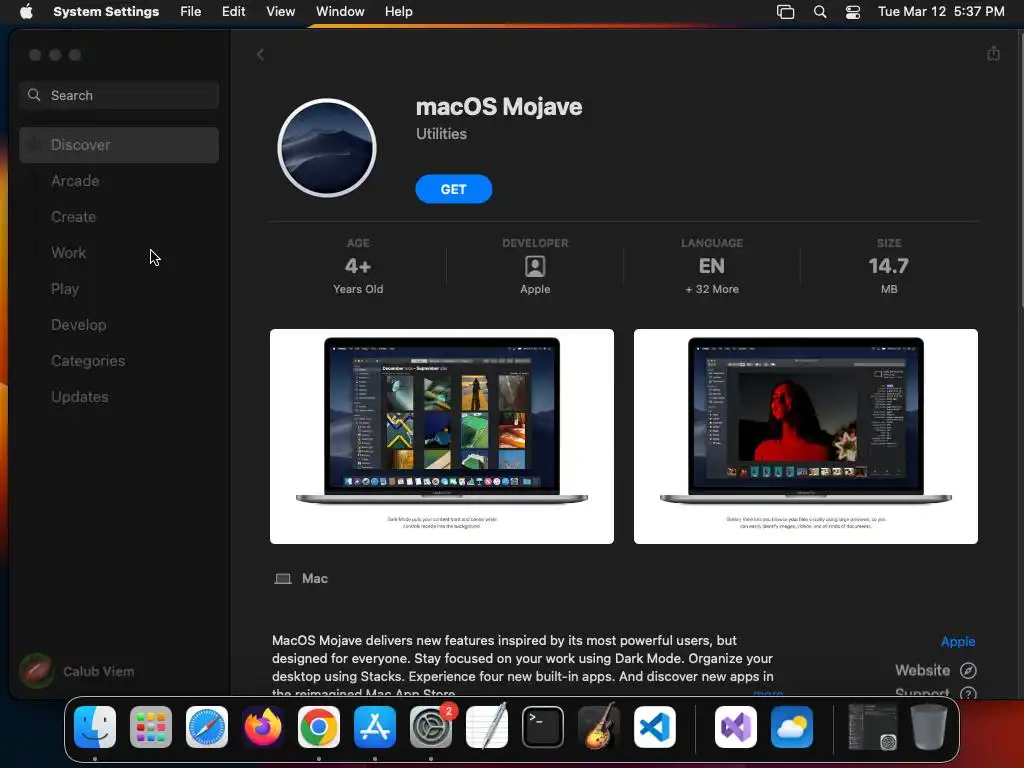Go back using the back chevron
This screenshot has height=768, width=1024.
[260, 55]
